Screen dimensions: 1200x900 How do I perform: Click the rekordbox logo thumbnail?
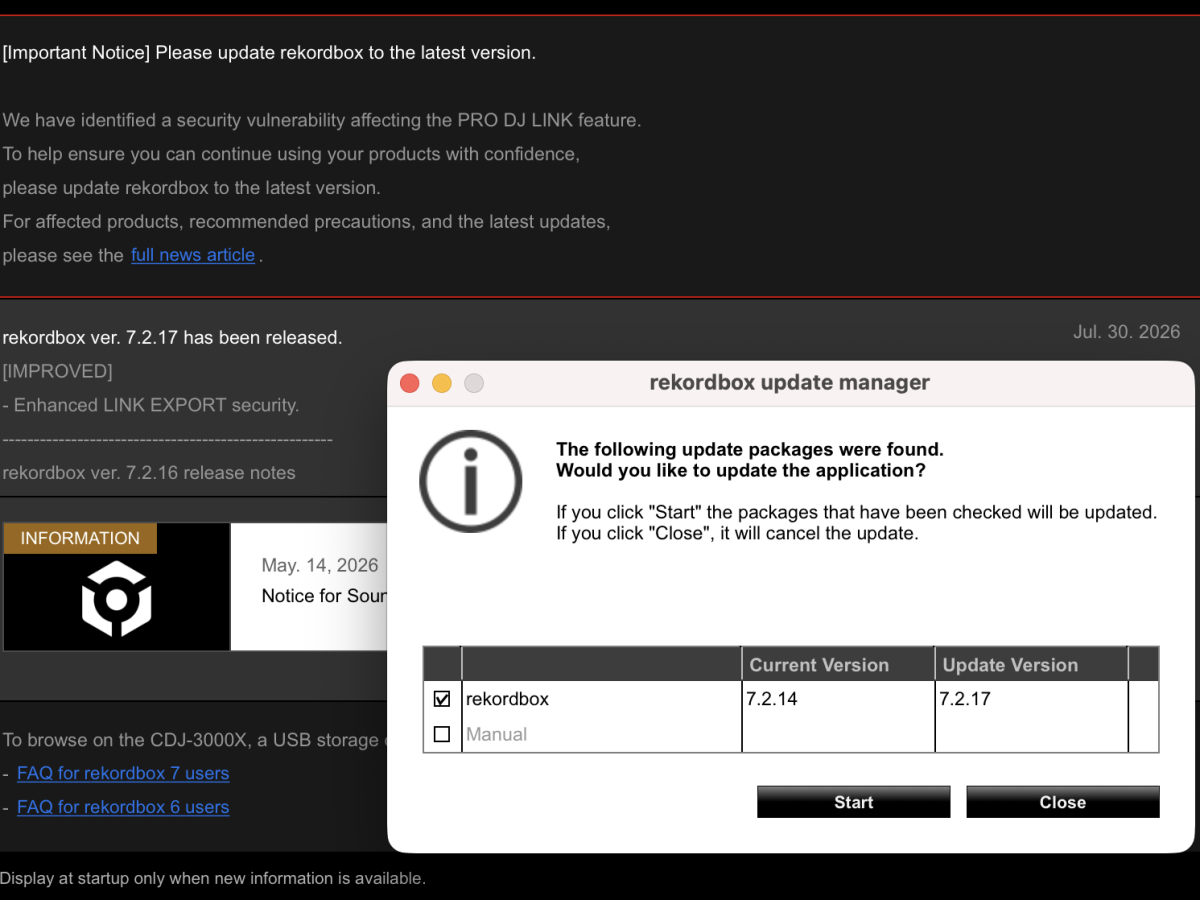(116, 600)
